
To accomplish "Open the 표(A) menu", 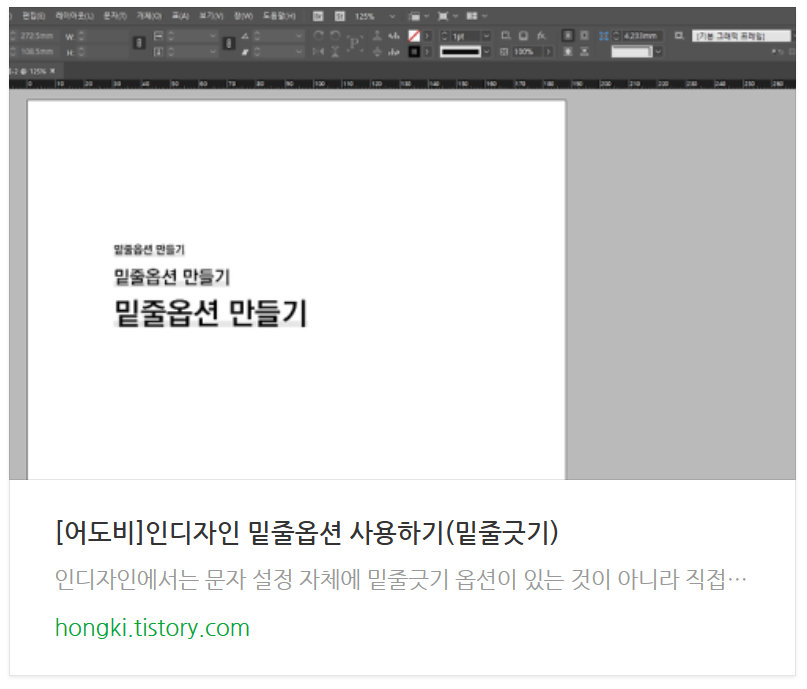I will (x=180, y=16).
